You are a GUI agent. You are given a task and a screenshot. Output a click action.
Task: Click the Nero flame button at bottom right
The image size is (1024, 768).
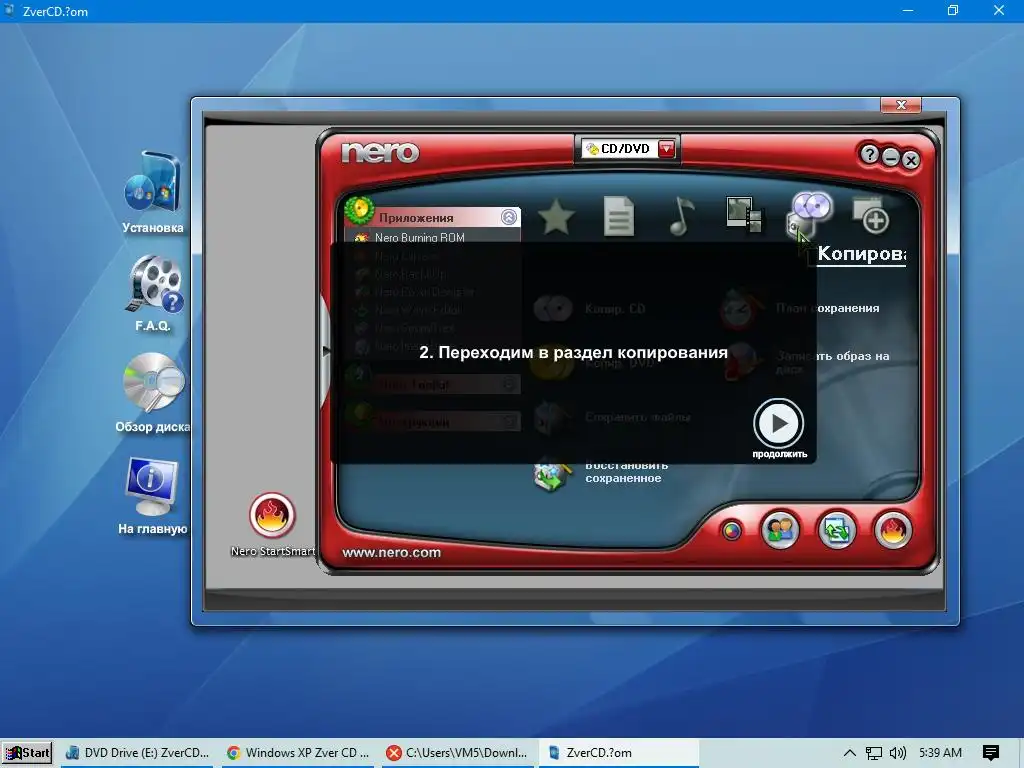[893, 530]
